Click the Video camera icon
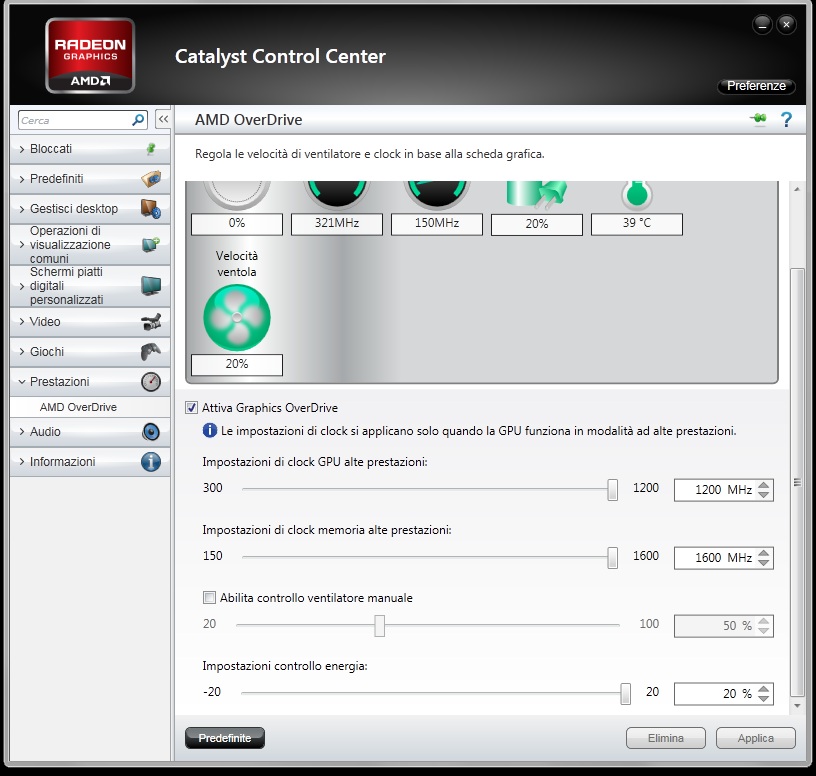 point(151,322)
